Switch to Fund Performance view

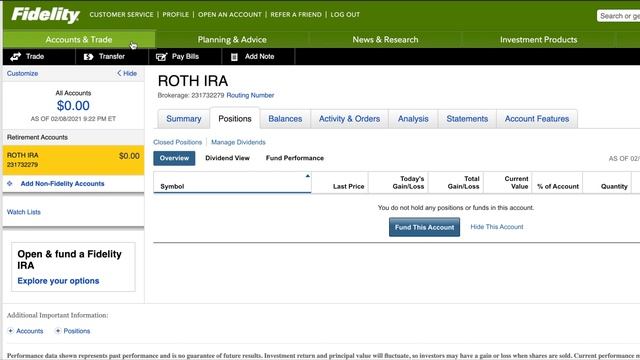(295, 158)
